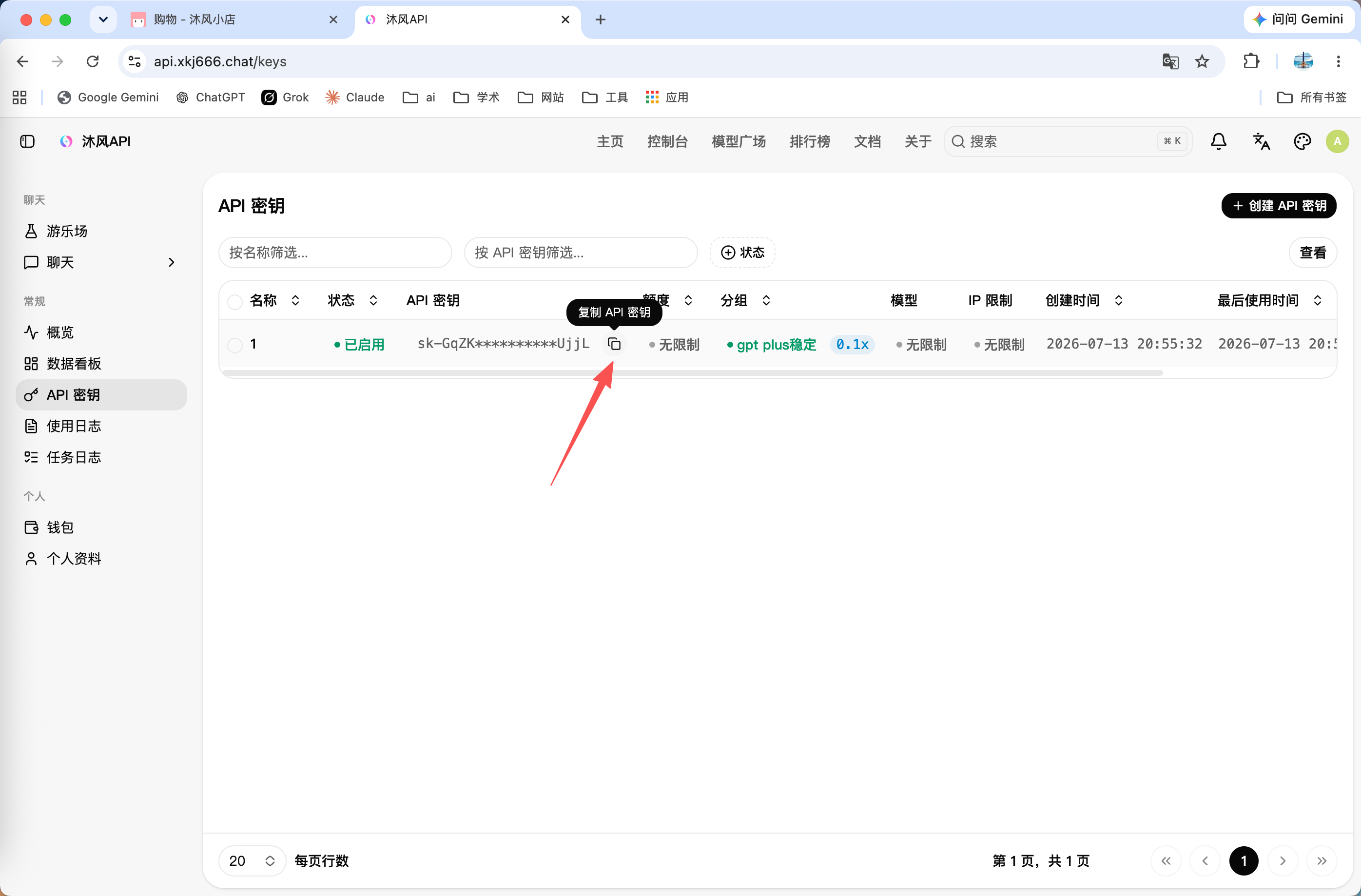
Task: Open a new browser tab
Action: pyautogui.click(x=601, y=19)
